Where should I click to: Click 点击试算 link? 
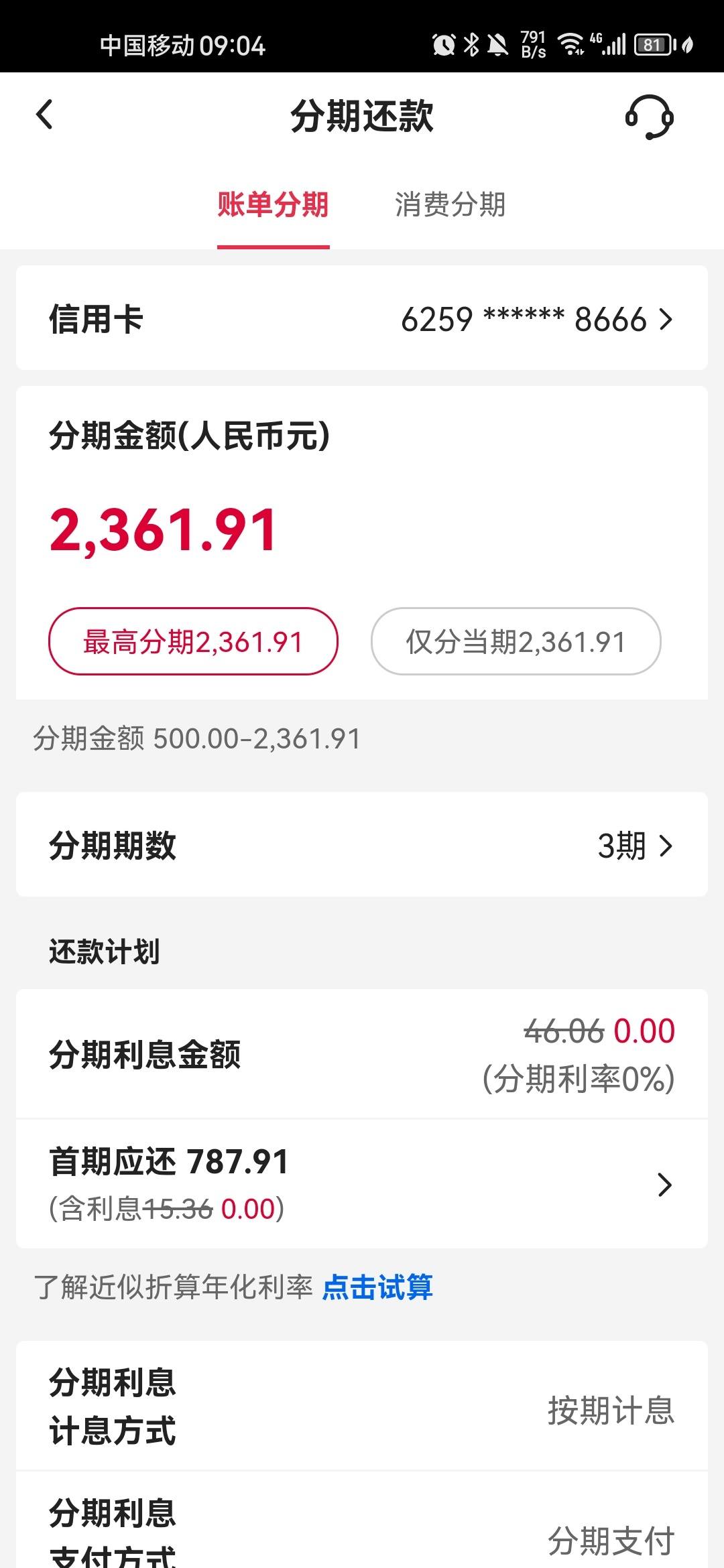[378, 1287]
